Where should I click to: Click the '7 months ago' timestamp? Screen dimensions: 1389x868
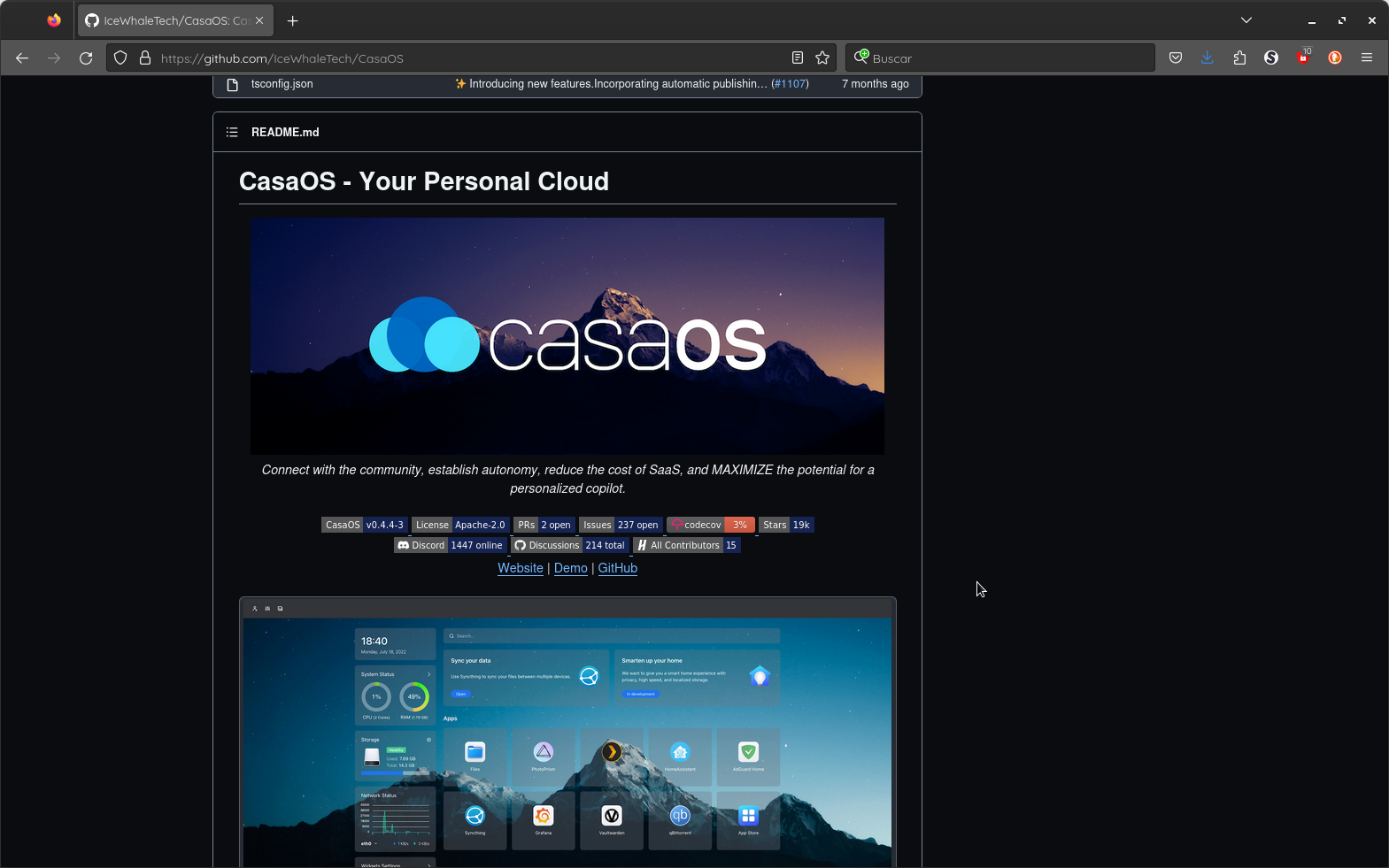(876, 84)
